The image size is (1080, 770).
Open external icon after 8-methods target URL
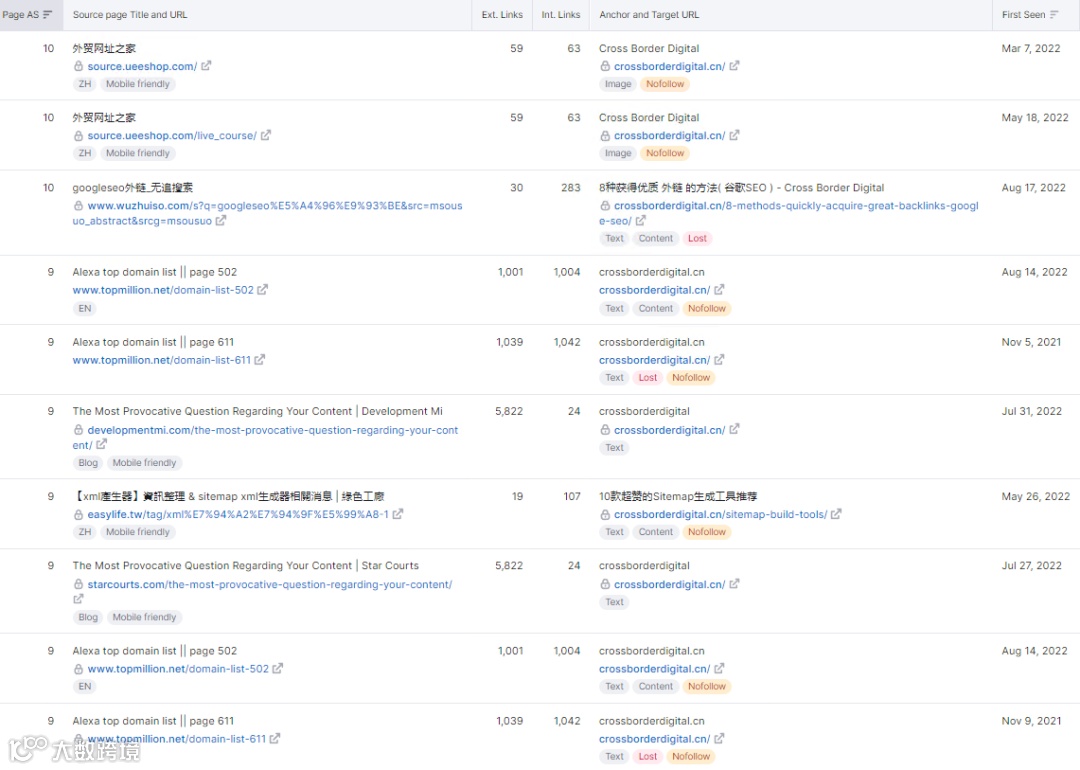[x=641, y=220]
